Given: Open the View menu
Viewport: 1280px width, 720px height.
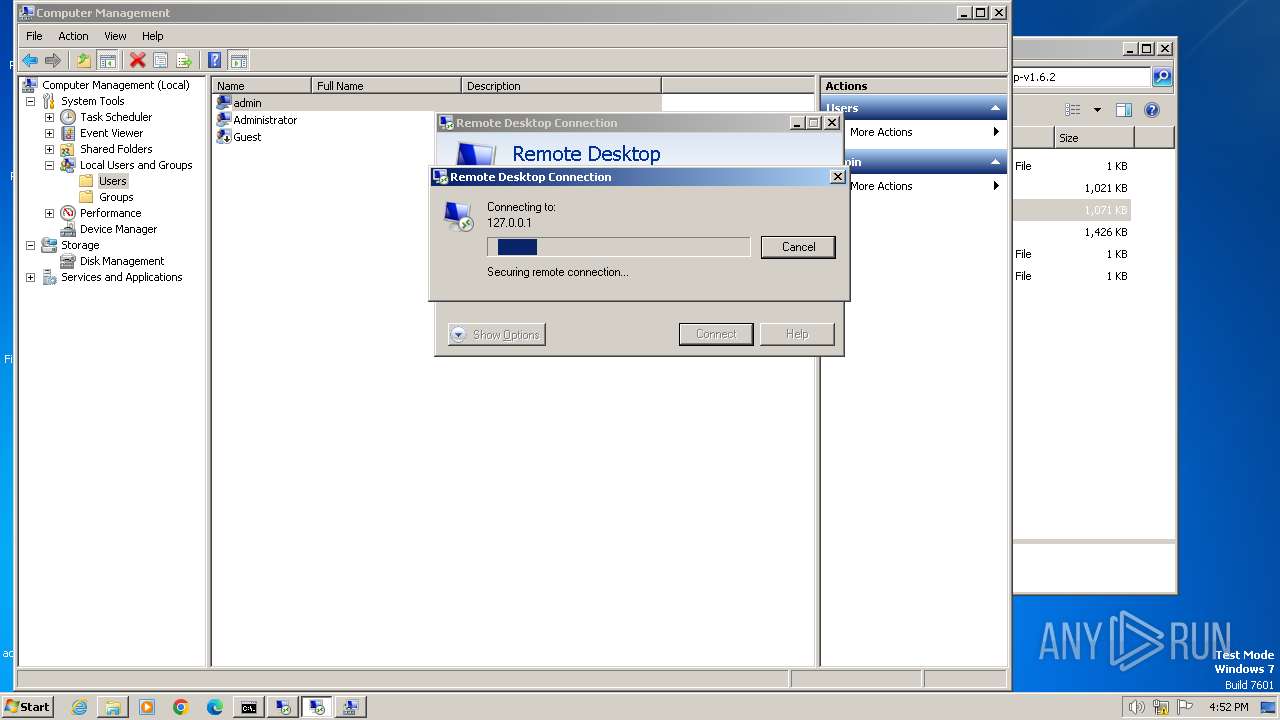Looking at the screenshot, I should click(x=115, y=36).
